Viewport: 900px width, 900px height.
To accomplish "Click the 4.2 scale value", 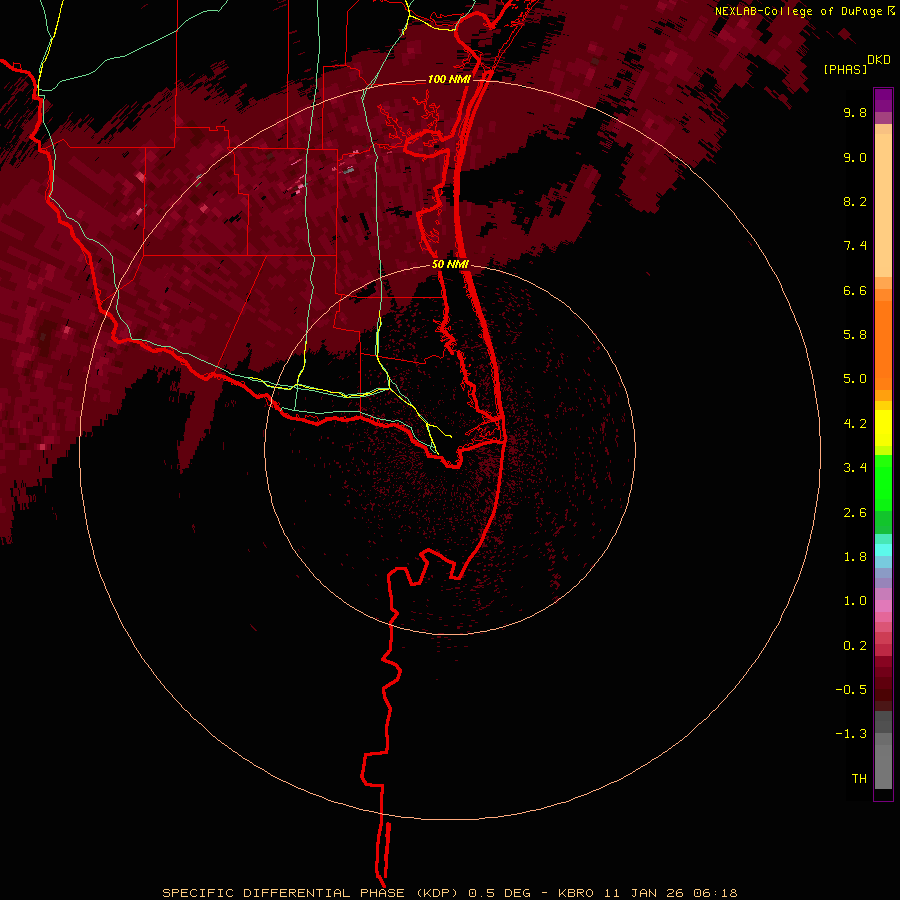I will tap(855, 424).
